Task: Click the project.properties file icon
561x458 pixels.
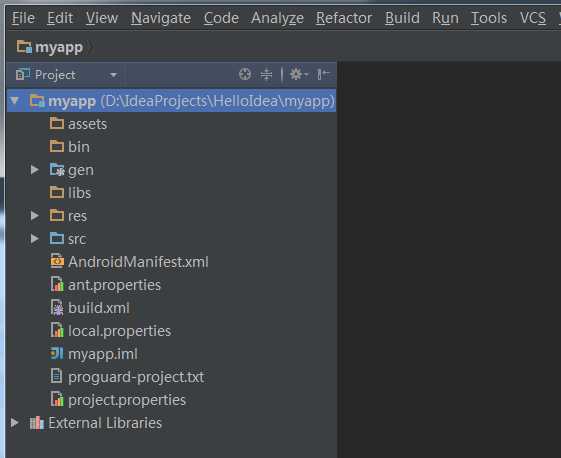Action: [x=57, y=399]
